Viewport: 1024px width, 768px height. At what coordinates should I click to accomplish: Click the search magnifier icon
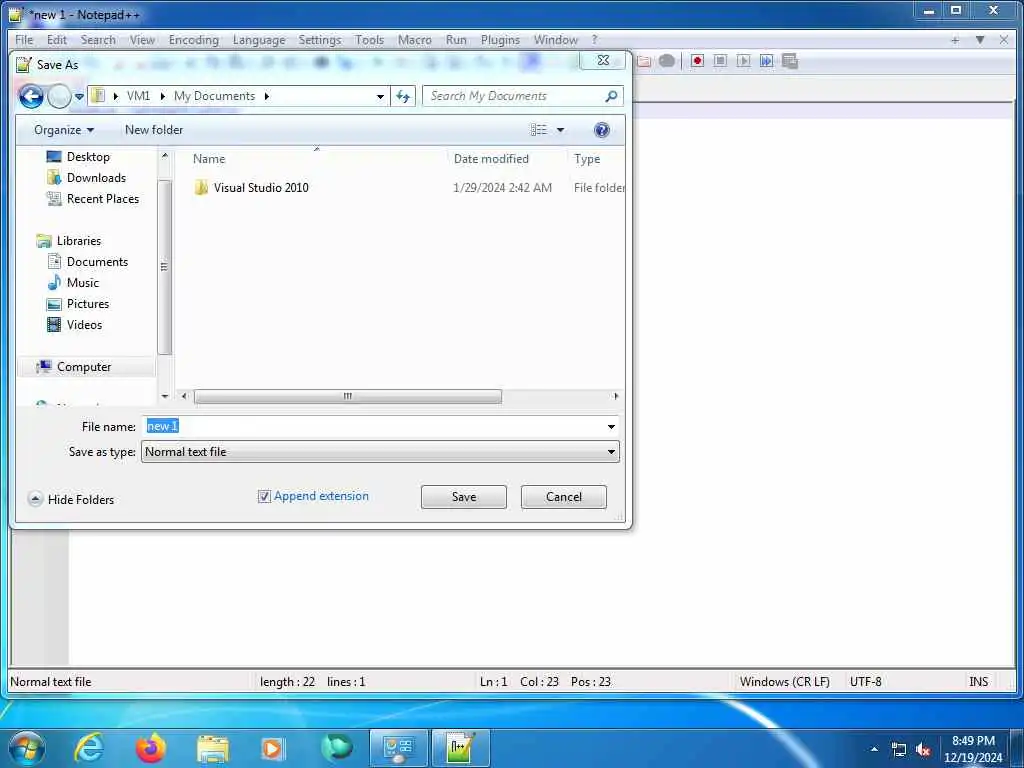pos(611,96)
